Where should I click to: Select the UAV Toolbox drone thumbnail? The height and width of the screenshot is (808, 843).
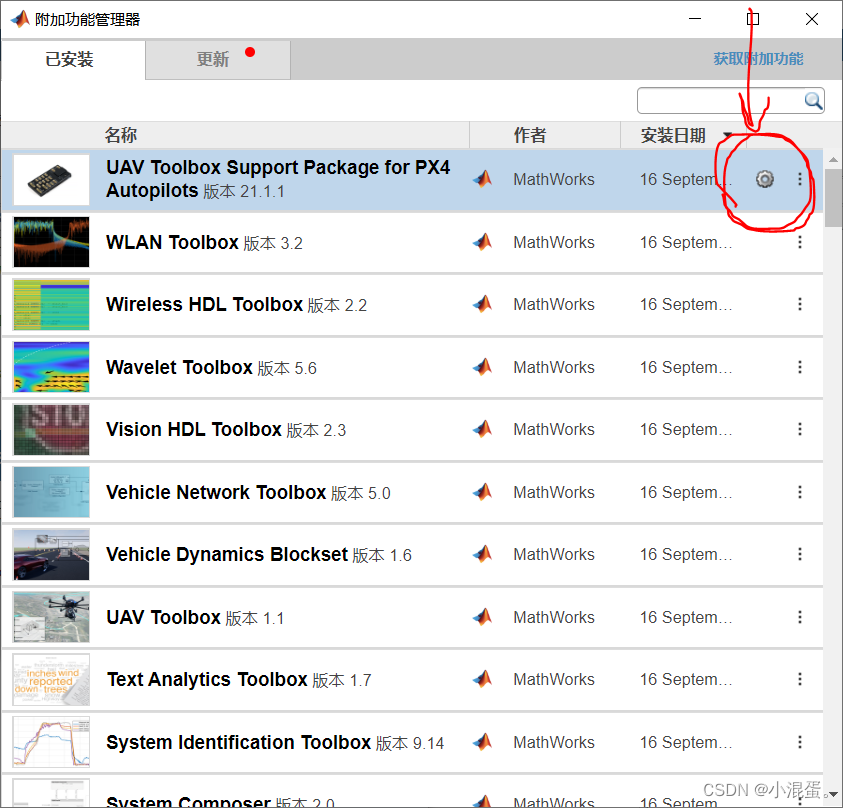coord(51,617)
